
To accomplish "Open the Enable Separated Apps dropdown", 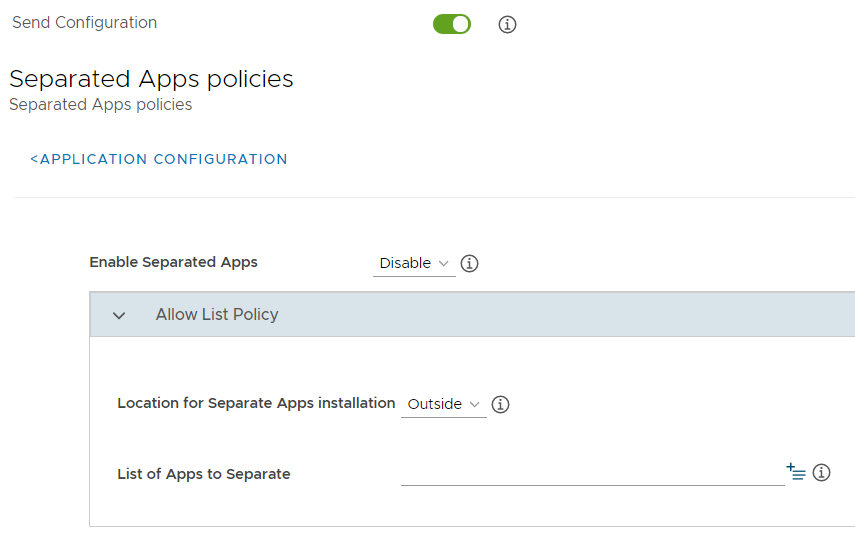I will click(413, 263).
